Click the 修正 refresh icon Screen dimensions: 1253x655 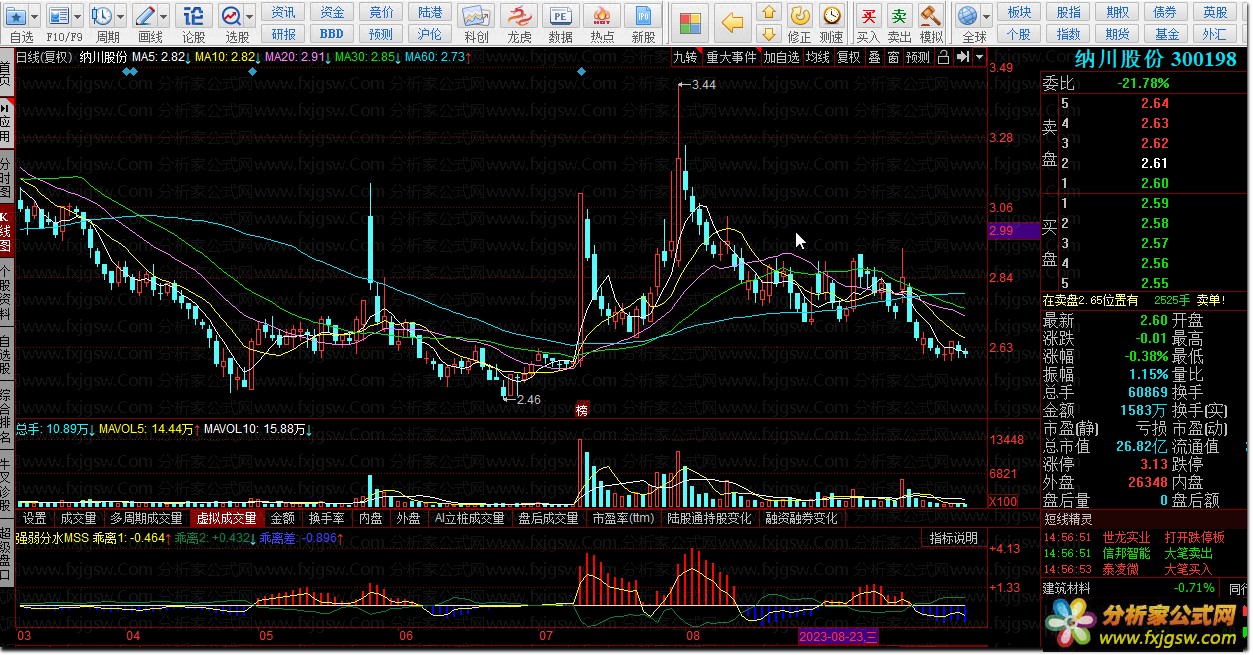pos(799,15)
